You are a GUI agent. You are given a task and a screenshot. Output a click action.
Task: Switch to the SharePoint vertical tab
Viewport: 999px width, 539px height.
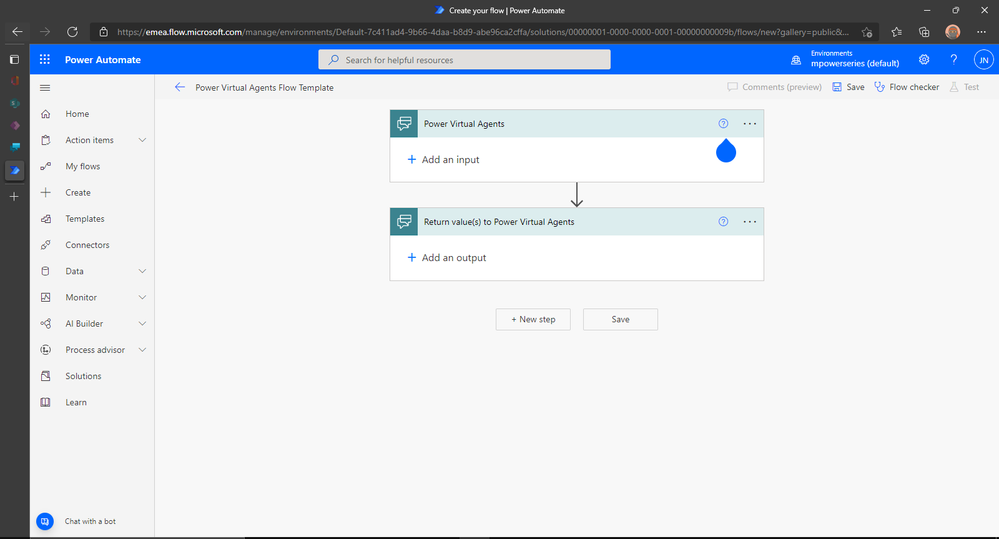coord(15,103)
